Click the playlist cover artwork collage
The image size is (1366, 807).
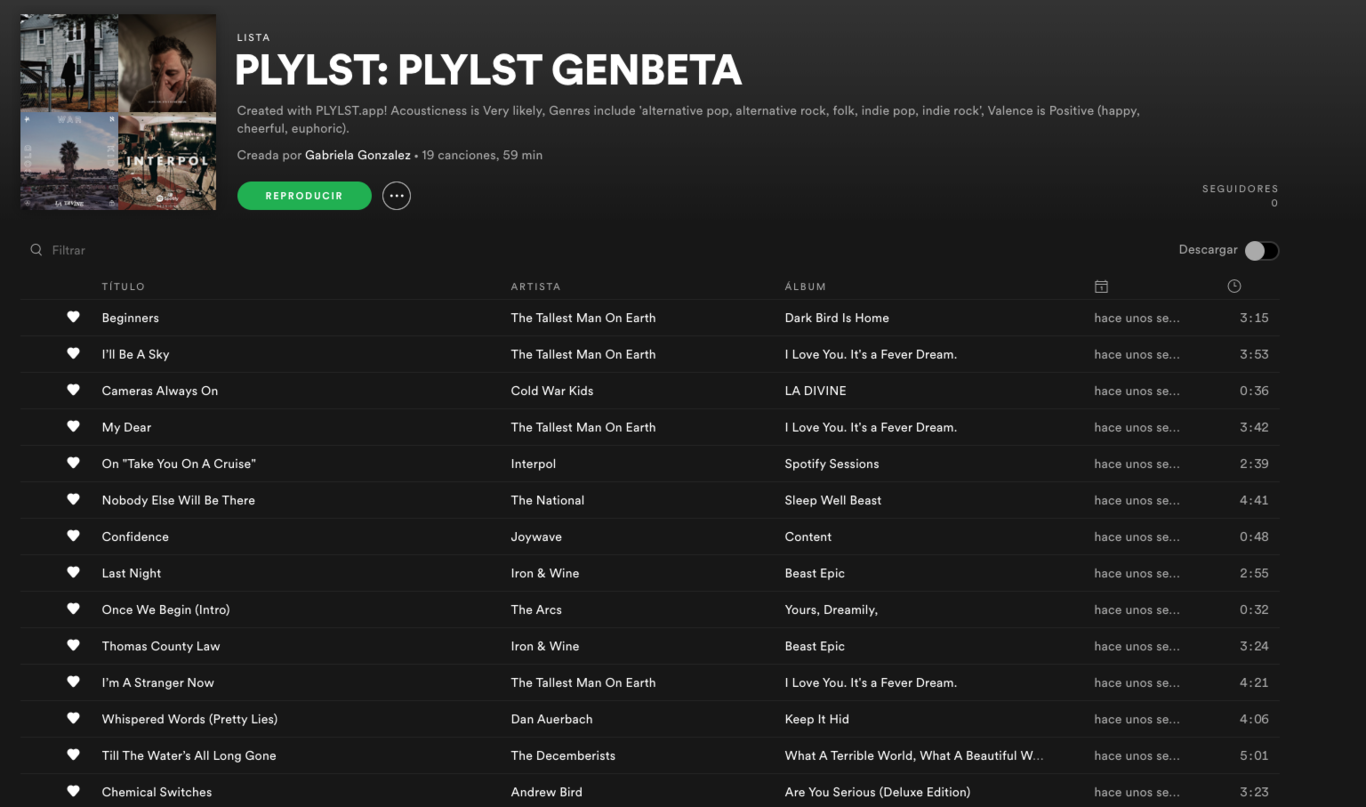click(117, 111)
